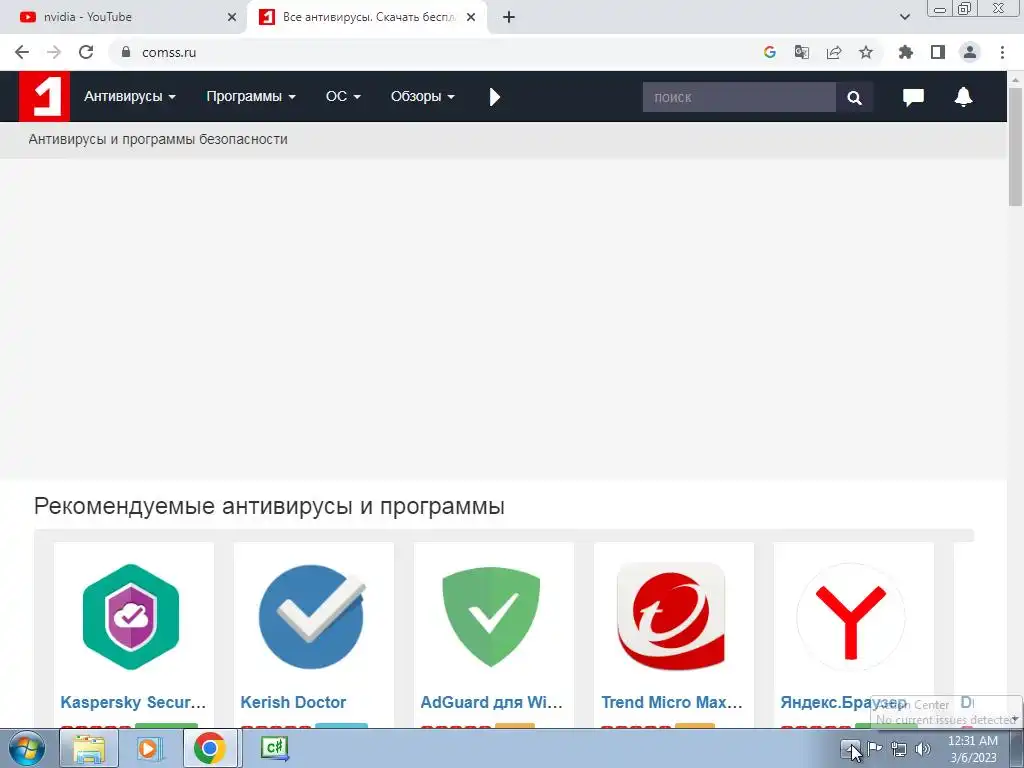
Task: Open Windows Explorer from taskbar
Action: [89, 748]
